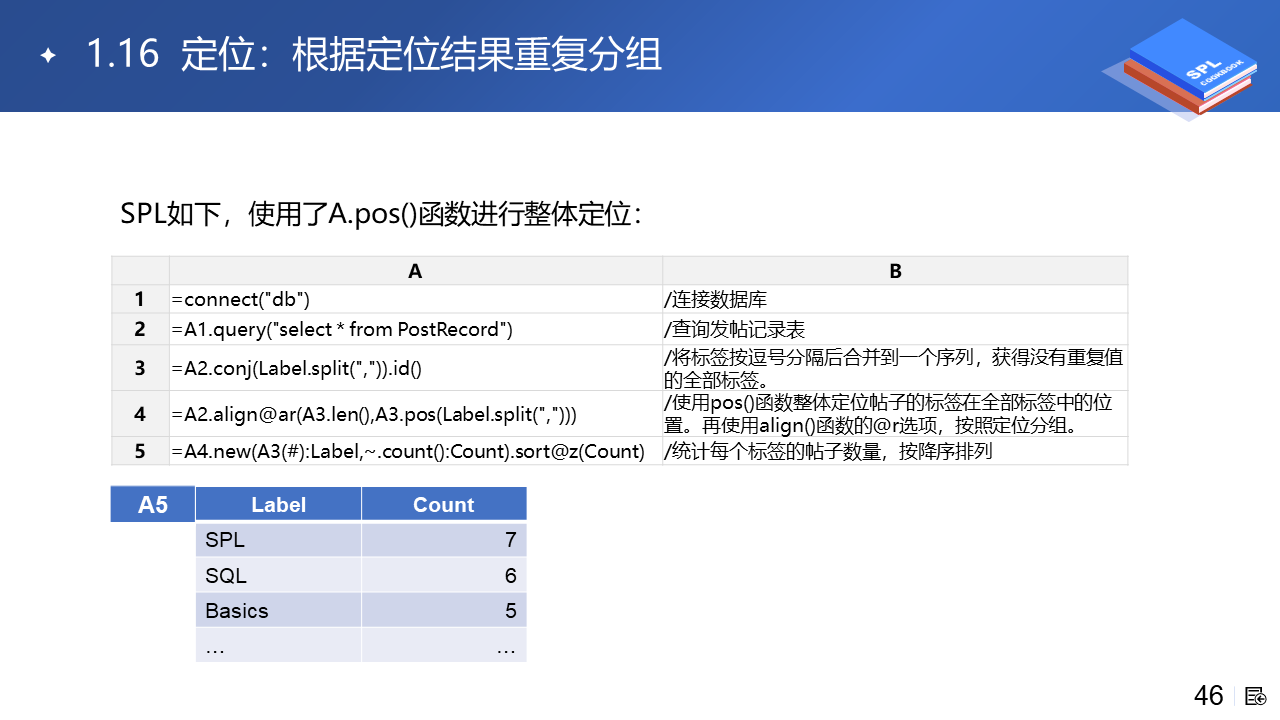Click row number 5 of the code grid
The height and width of the screenshot is (720, 1280).
140,451
